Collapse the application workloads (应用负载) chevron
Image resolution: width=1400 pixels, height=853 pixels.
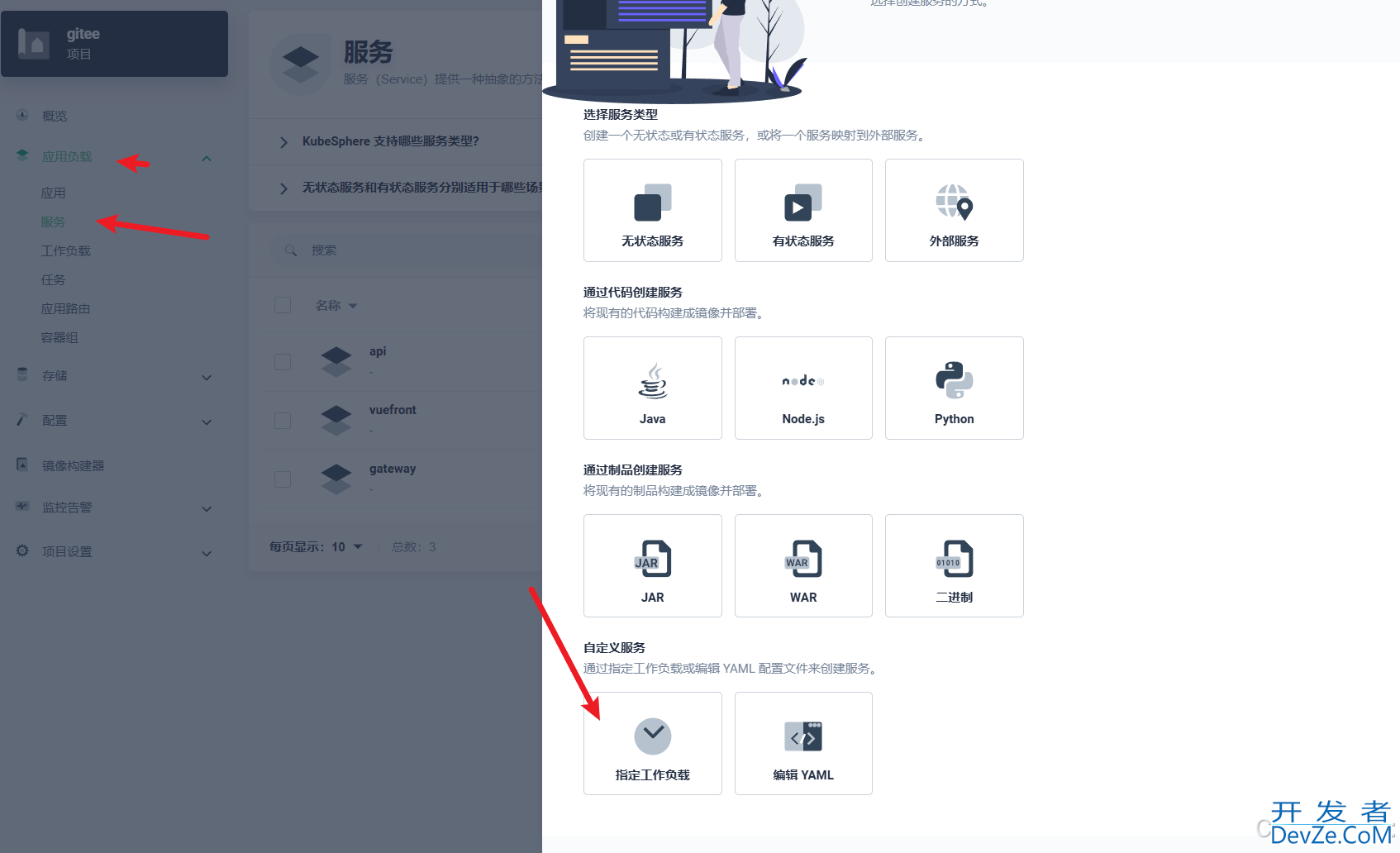click(x=207, y=158)
